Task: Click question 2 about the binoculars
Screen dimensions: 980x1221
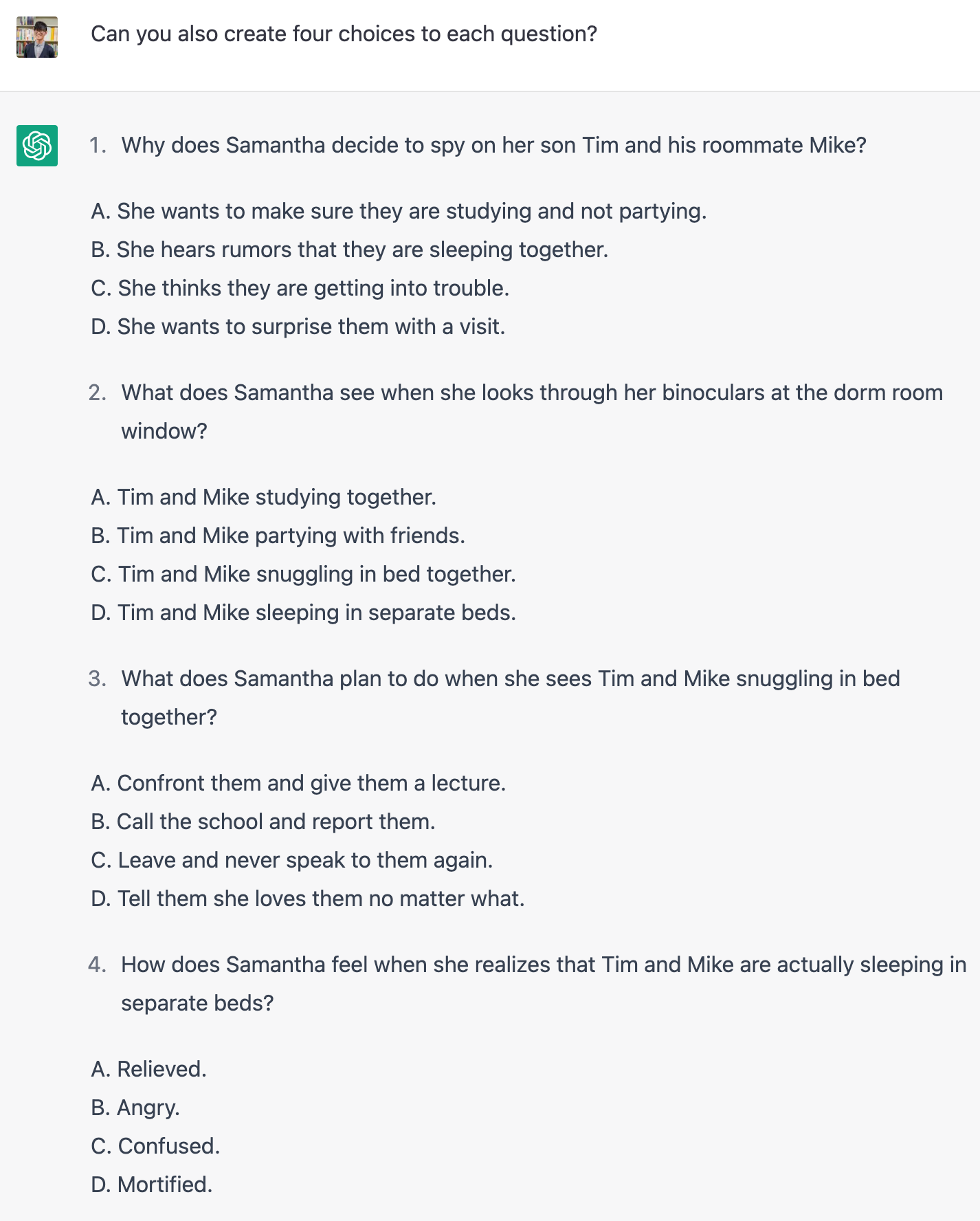Action: pos(531,393)
